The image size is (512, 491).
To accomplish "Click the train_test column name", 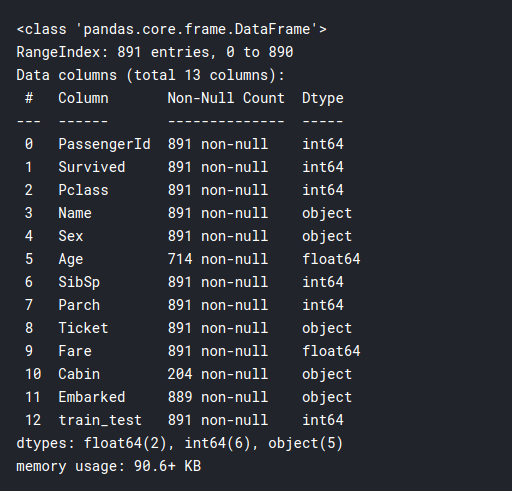I will pos(100,420).
